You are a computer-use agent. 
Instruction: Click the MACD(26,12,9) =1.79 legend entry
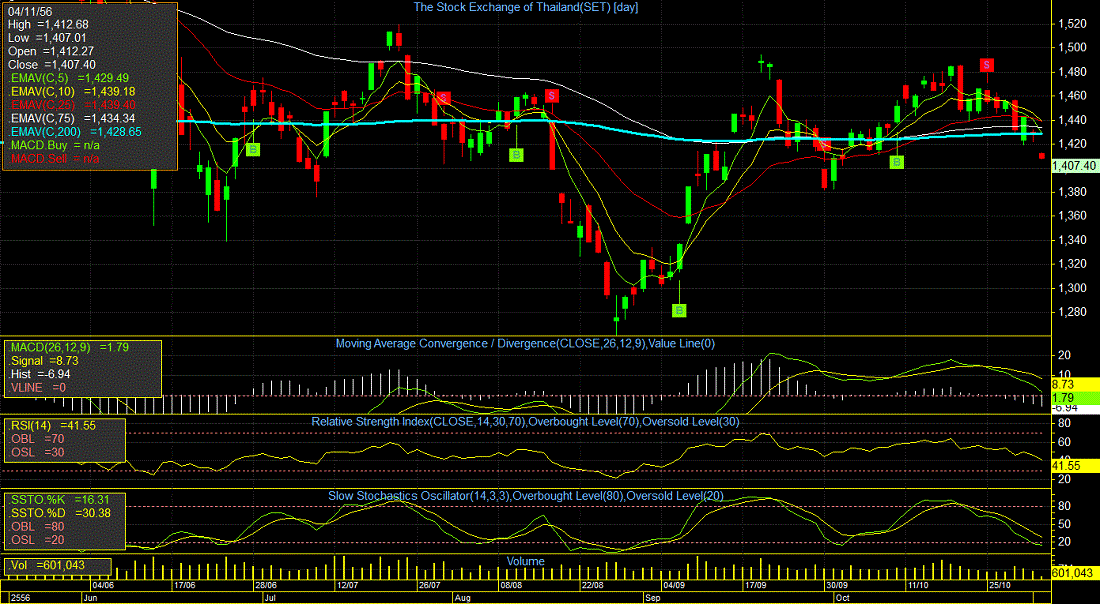68,347
